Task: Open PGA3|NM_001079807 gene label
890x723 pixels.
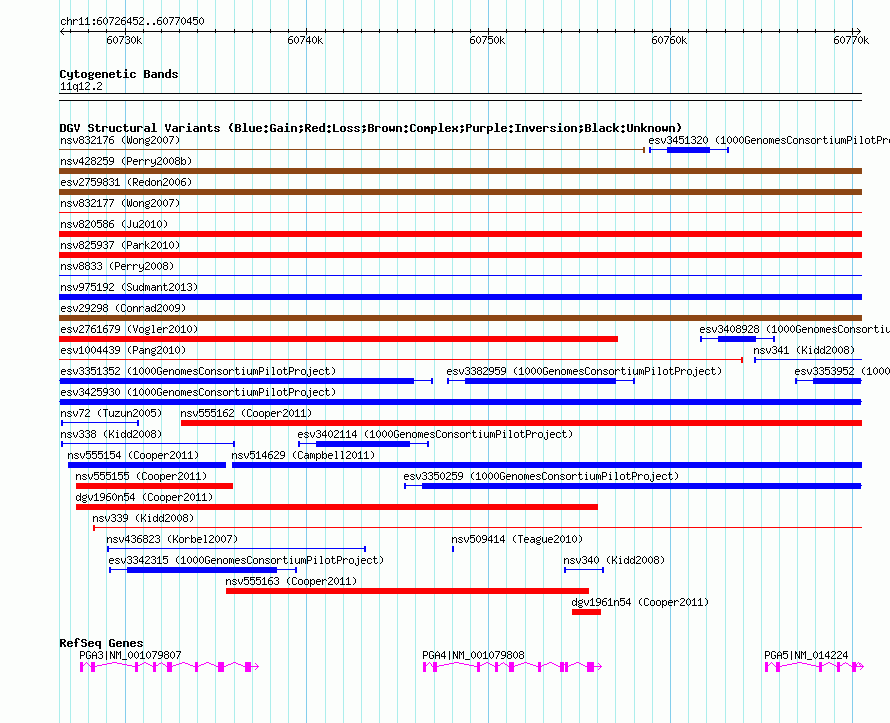Action: pos(131,655)
